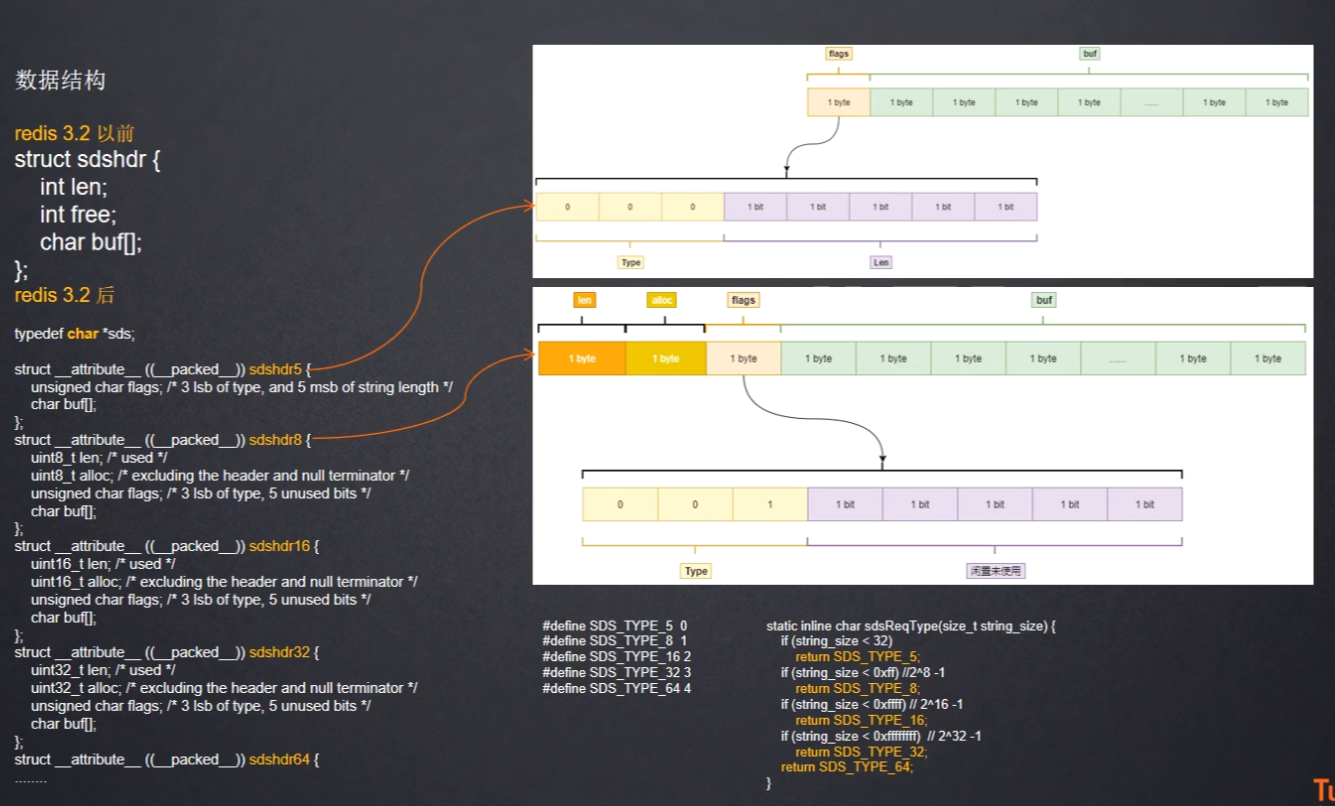Click the "int len;" field line

point(74,187)
